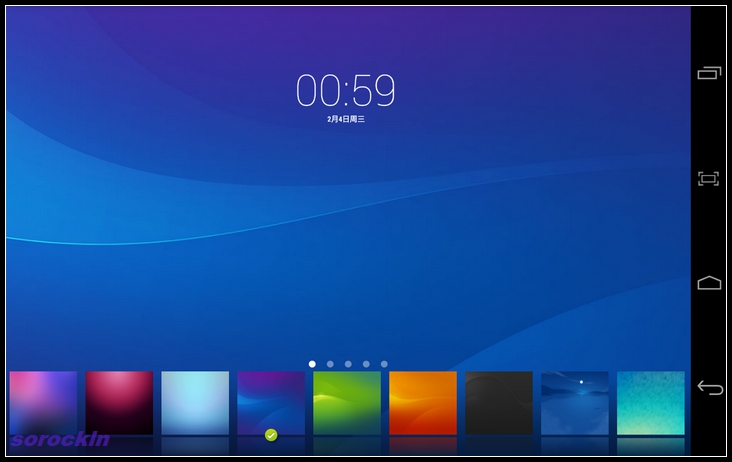
Task: Open the recent apps overview button
Action: 709,73
